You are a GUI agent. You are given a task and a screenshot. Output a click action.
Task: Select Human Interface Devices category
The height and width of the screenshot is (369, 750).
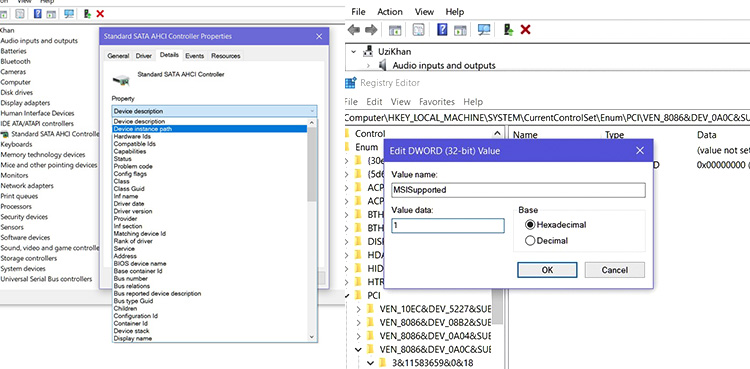37,113
